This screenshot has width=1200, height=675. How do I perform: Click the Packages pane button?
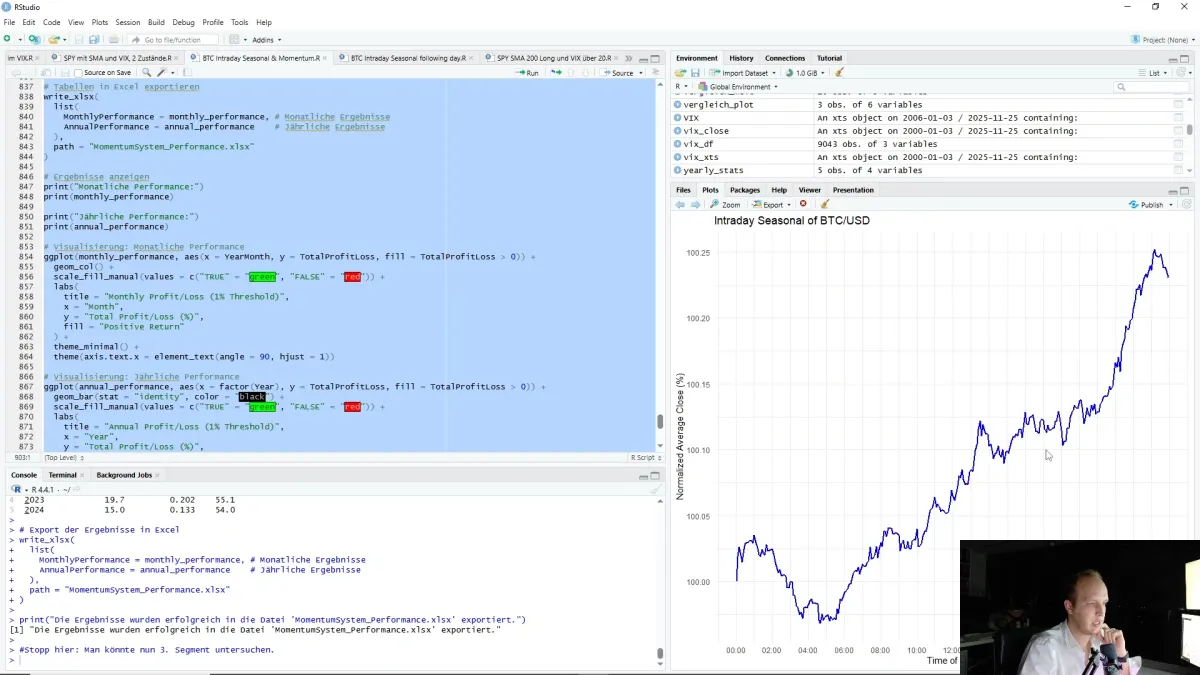click(744, 189)
